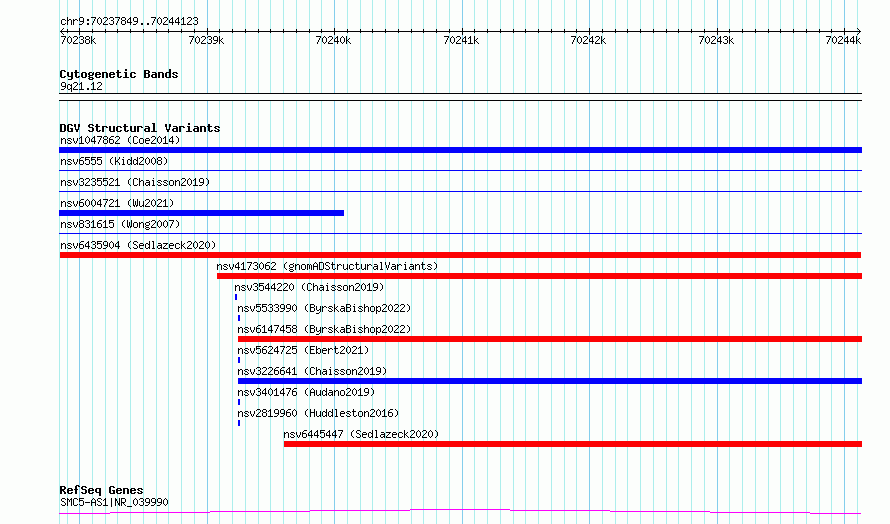Image resolution: width=890 pixels, height=524 pixels.
Task: Select the blue nsv3226641 variant bar
Action: click(550, 381)
